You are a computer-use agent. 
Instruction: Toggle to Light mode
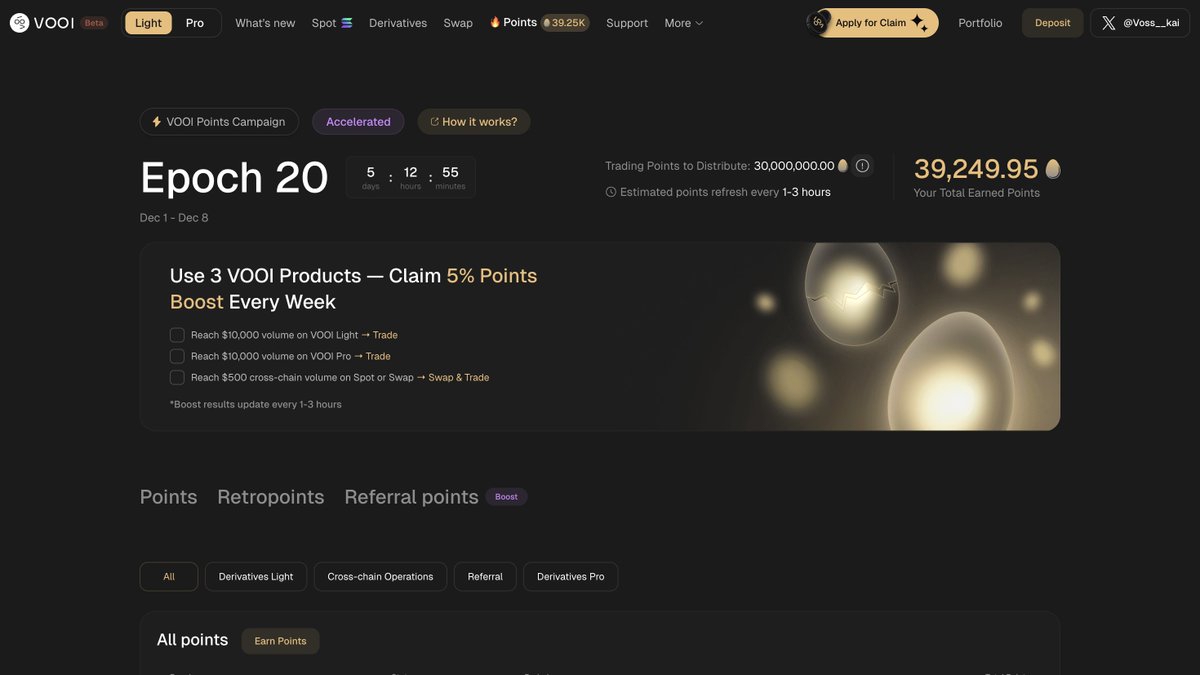[148, 23]
